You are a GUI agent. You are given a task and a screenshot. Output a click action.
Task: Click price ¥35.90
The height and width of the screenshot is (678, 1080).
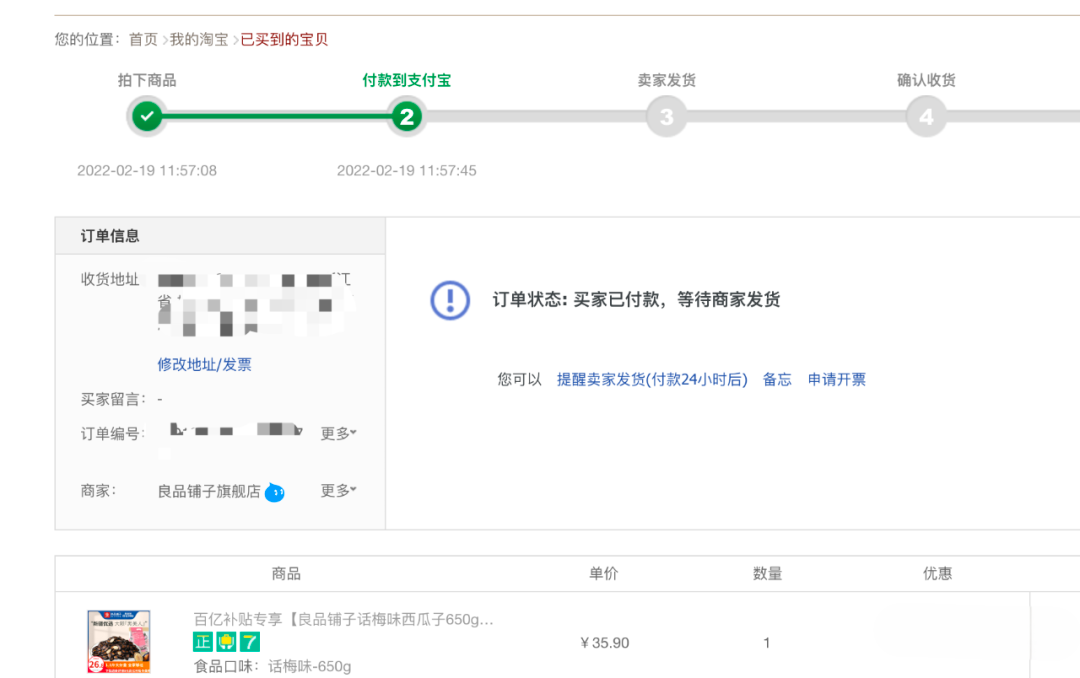pyautogui.click(x=605, y=643)
